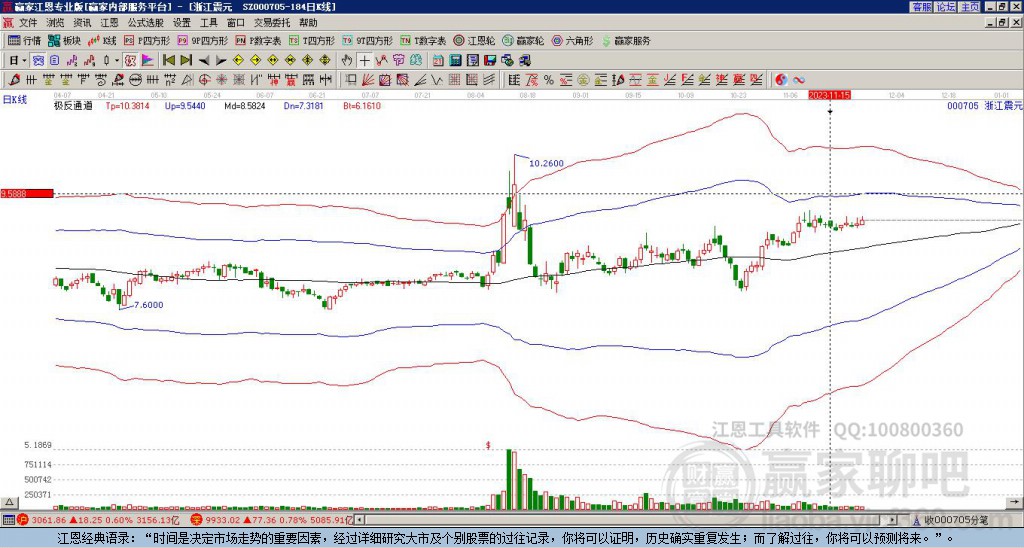Launch the 江恩轮 Gann wheel
This screenshot has width=1024, height=548.
pos(474,40)
